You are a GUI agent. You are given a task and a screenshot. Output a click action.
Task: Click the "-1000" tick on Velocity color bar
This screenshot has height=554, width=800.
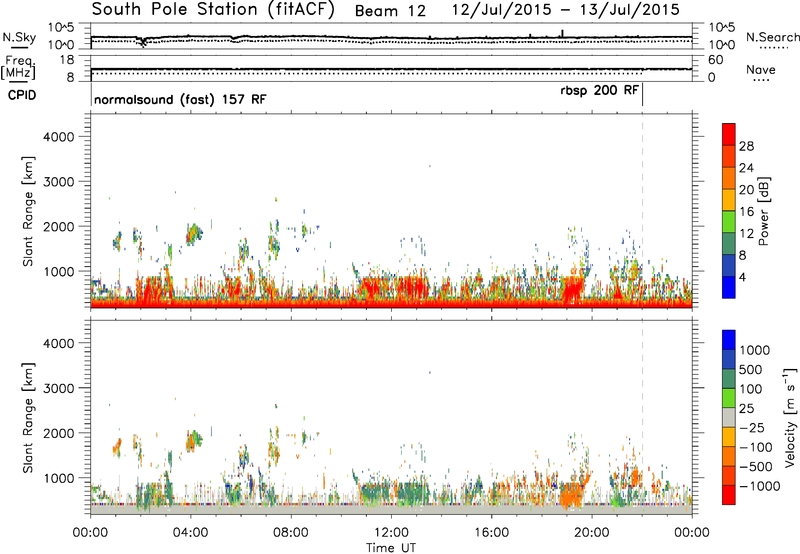(760, 486)
